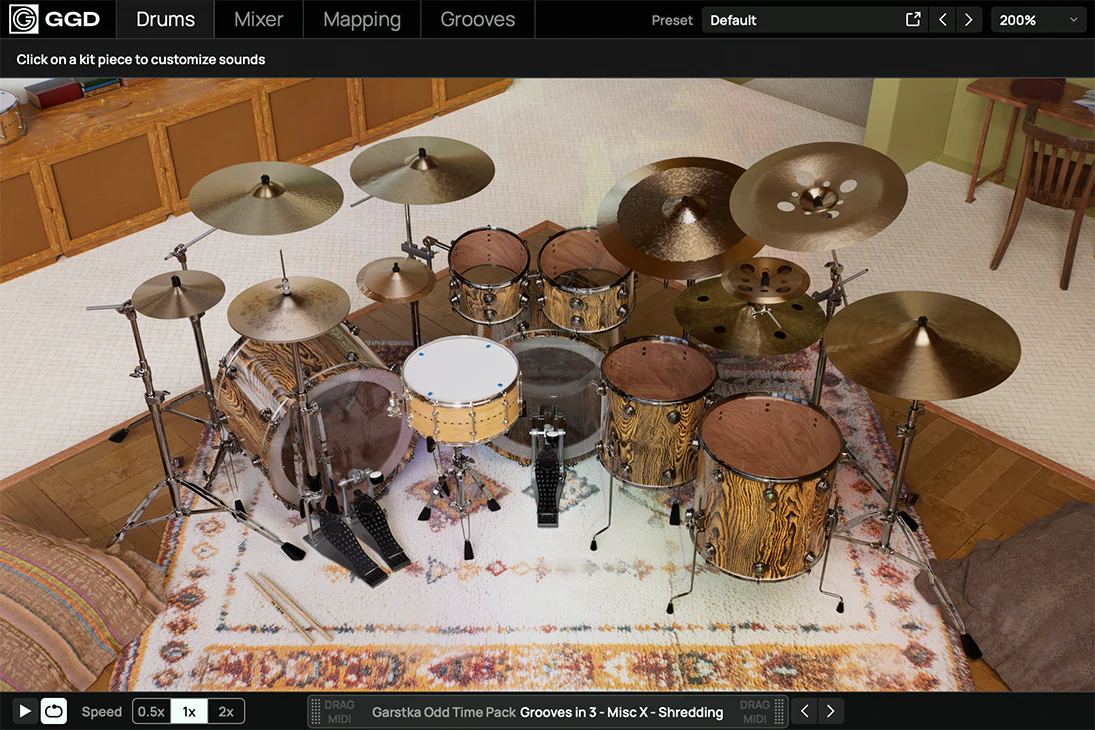Select the next groove arrow
This screenshot has width=1095, height=730.
(830, 712)
